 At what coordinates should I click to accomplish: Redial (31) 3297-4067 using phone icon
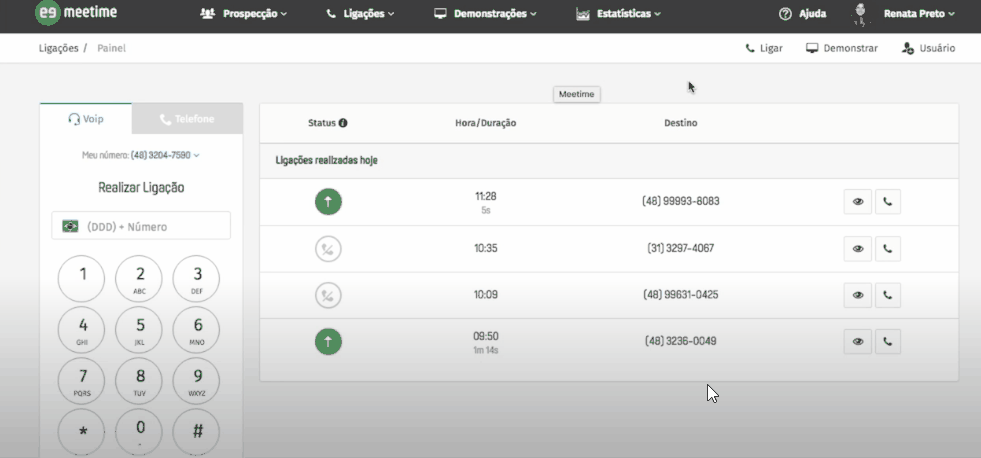click(x=887, y=248)
